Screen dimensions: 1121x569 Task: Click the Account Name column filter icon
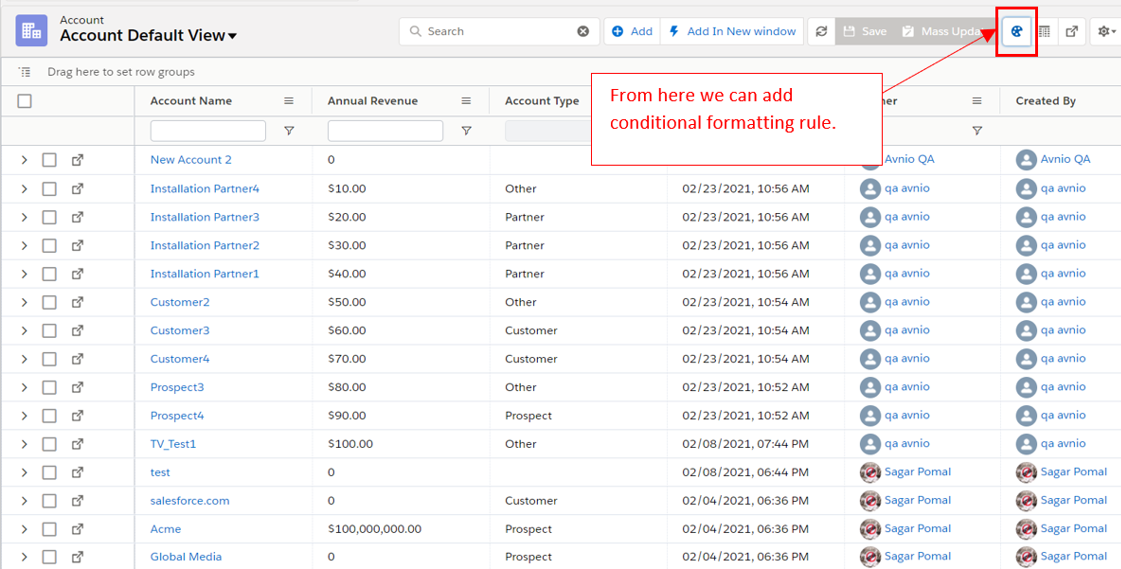point(289,131)
